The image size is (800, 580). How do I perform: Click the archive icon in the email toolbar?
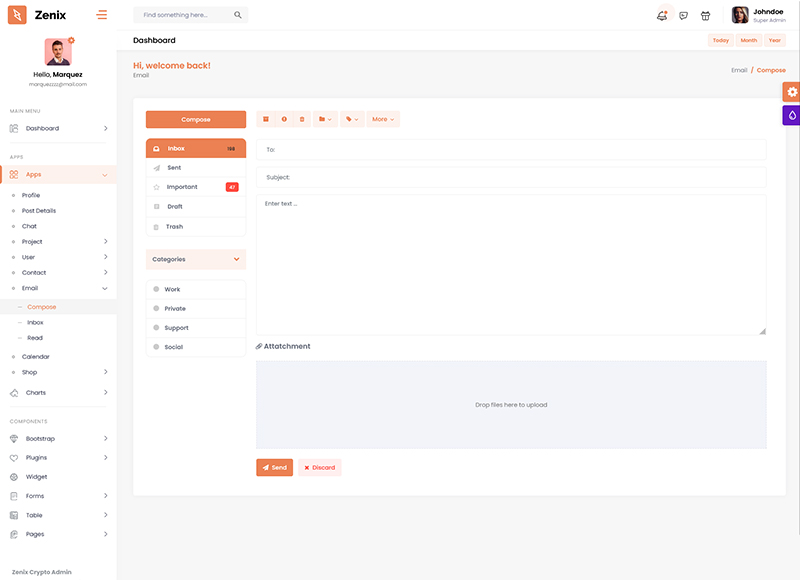click(x=266, y=119)
